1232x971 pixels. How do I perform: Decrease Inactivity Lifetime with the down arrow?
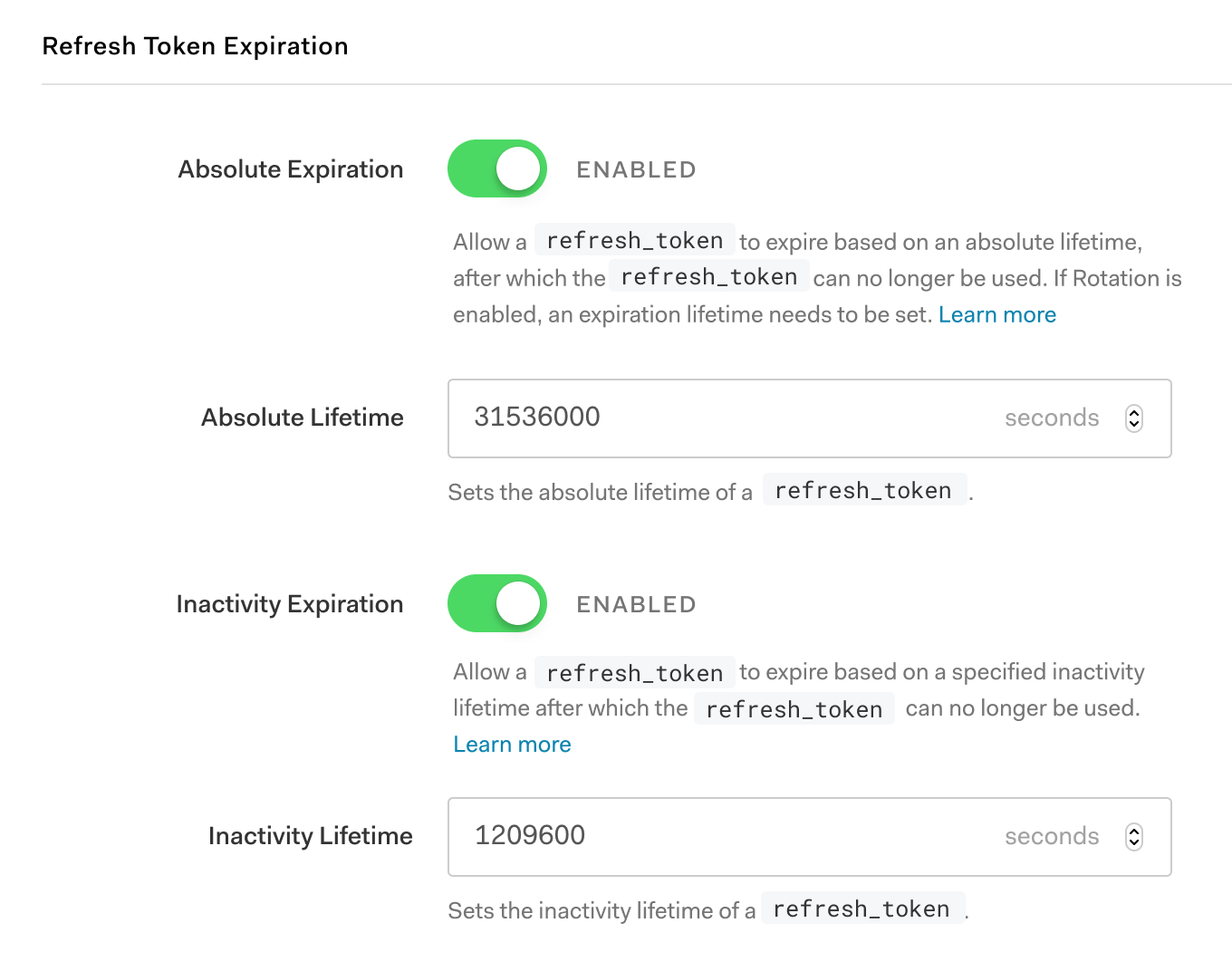click(x=1134, y=842)
